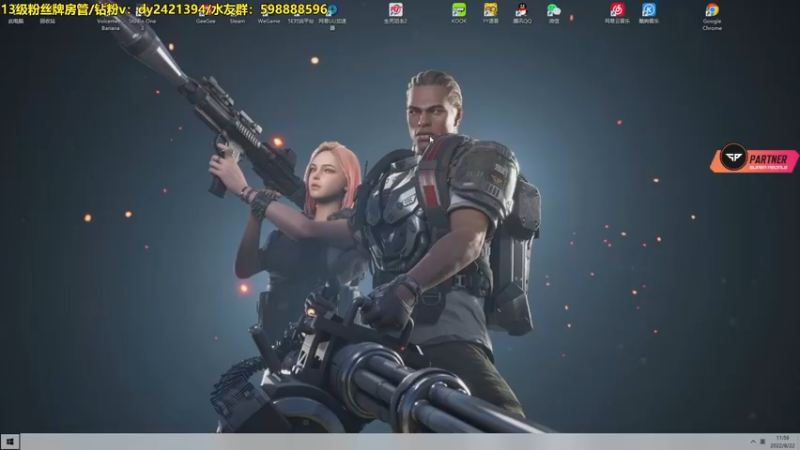
Task: Open the 腾讯QQ penguin shortcut
Action: pyautogui.click(x=522, y=14)
